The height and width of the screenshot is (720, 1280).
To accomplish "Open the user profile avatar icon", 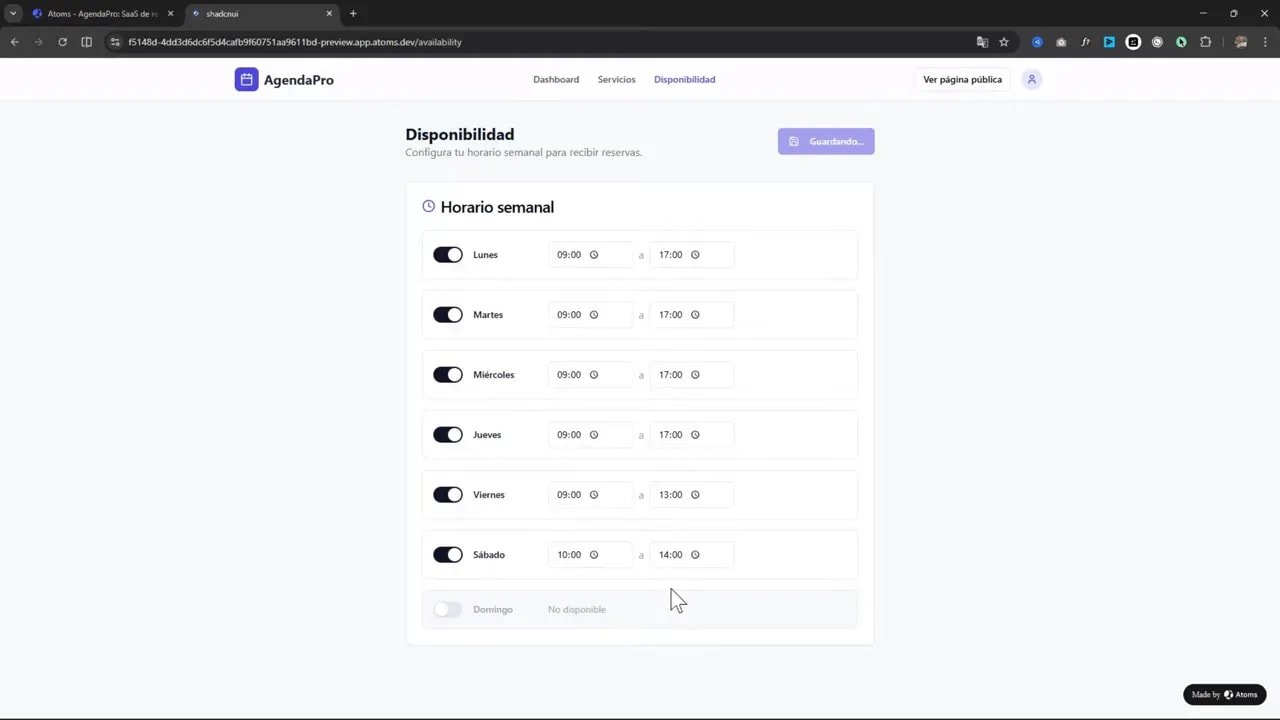I will click(x=1032, y=79).
